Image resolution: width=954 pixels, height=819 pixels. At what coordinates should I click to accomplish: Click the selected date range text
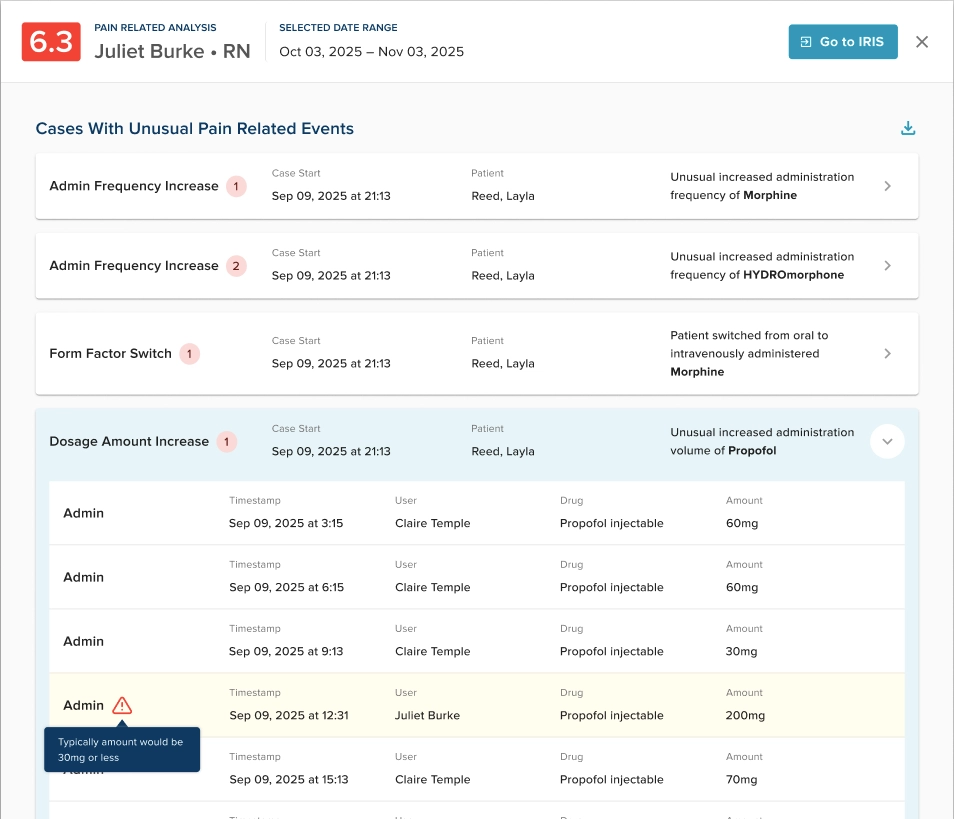(371, 52)
